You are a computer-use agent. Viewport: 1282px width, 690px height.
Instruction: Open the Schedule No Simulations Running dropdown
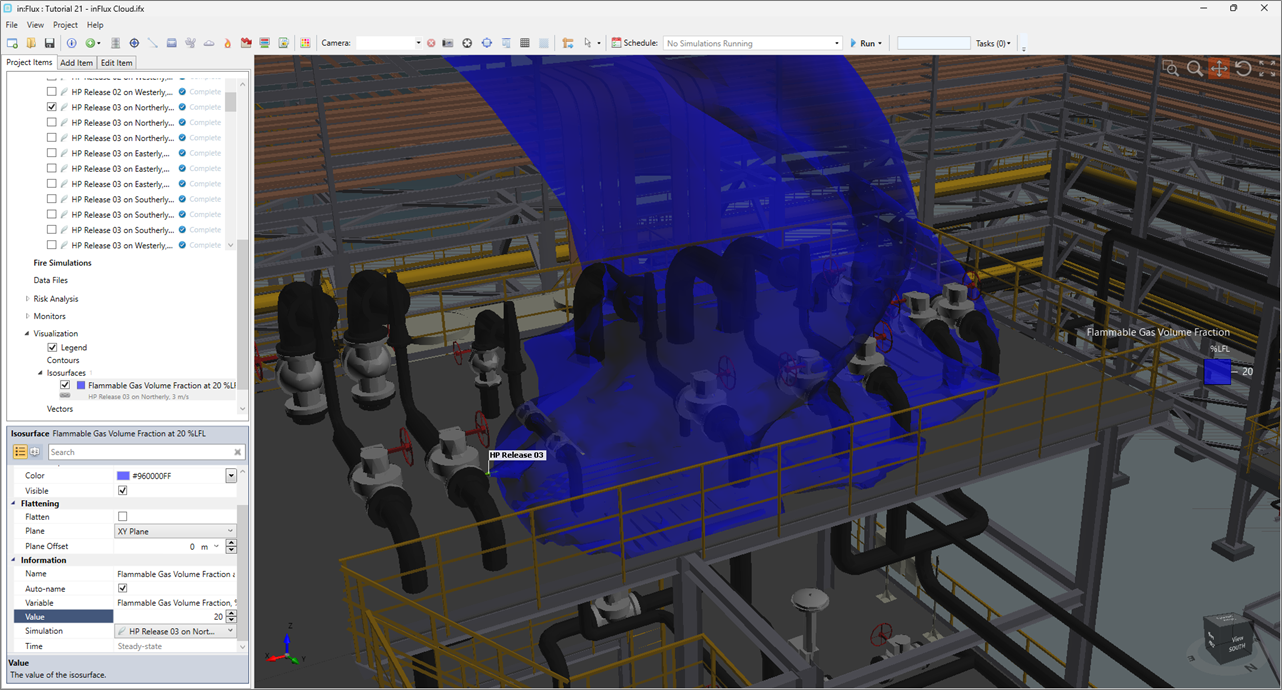coord(753,43)
